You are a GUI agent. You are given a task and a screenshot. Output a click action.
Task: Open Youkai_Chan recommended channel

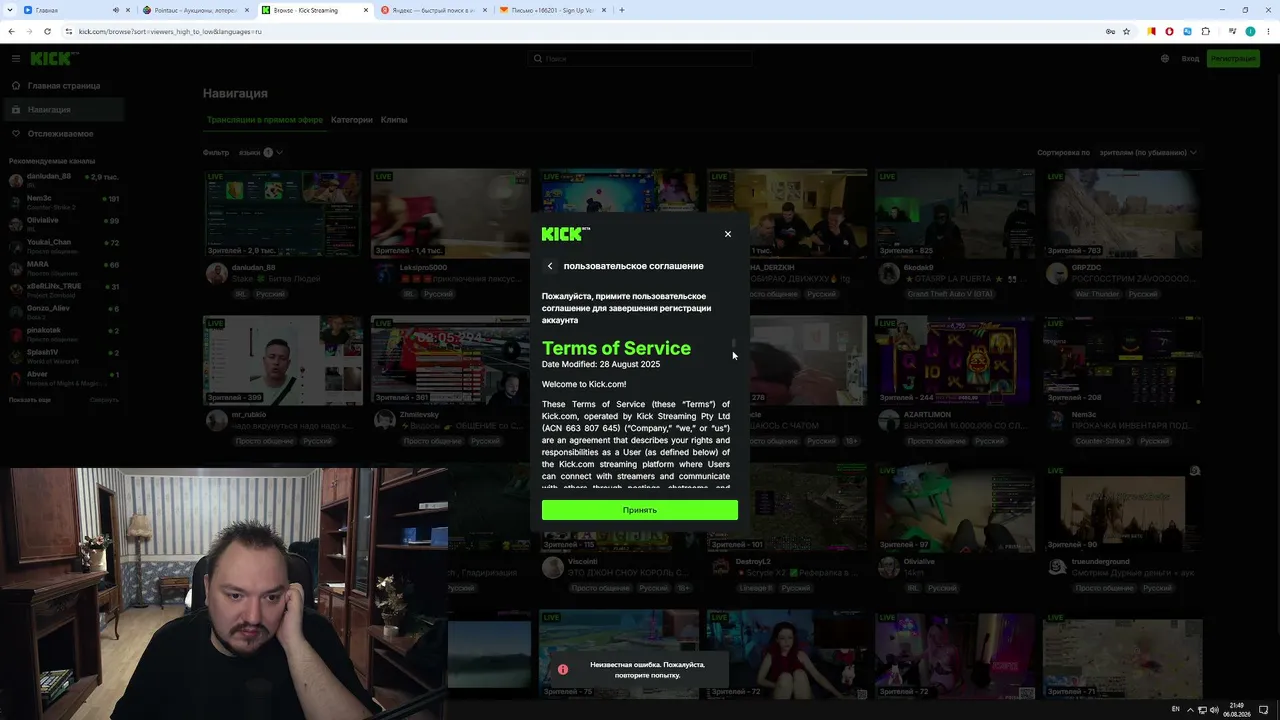point(63,246)
